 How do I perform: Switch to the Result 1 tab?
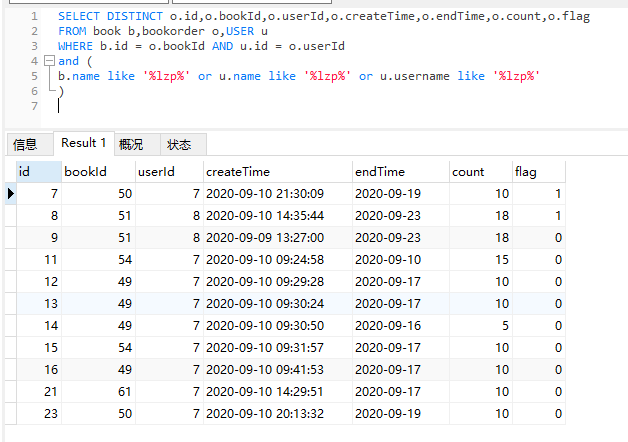click(x=84, y=143)
